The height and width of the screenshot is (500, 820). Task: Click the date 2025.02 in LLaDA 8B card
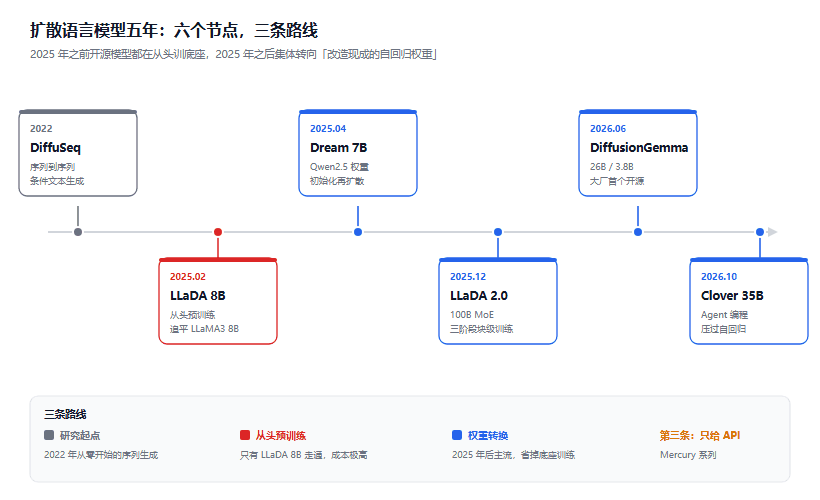[x=188, y=277]
